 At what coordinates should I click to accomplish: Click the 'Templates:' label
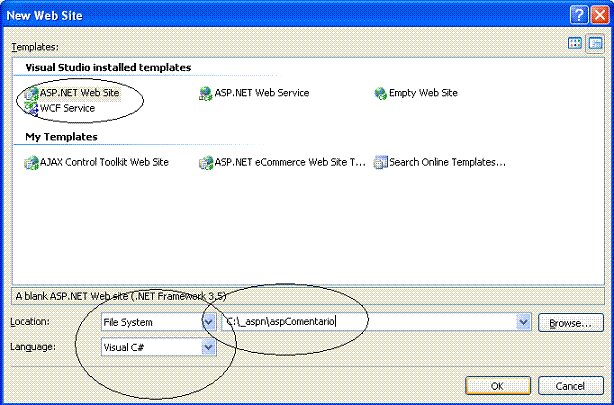[x=35, y=47]
